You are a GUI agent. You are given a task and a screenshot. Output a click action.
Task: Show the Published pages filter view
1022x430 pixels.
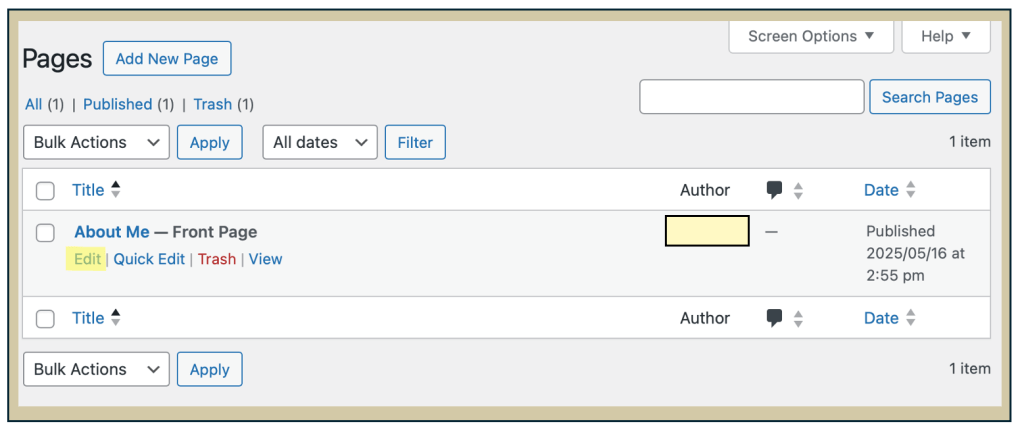[x=117, y=104]
